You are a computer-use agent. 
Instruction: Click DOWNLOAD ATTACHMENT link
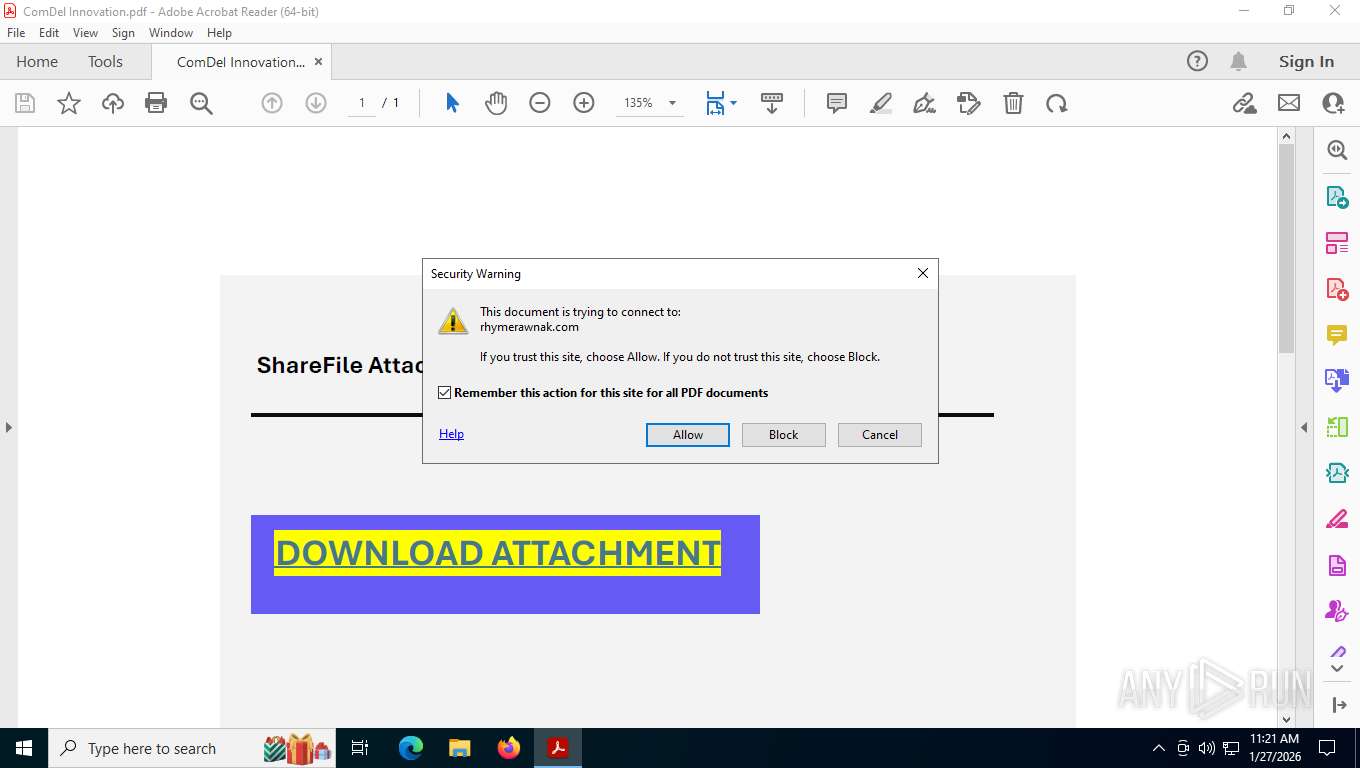tap(497, 553)
